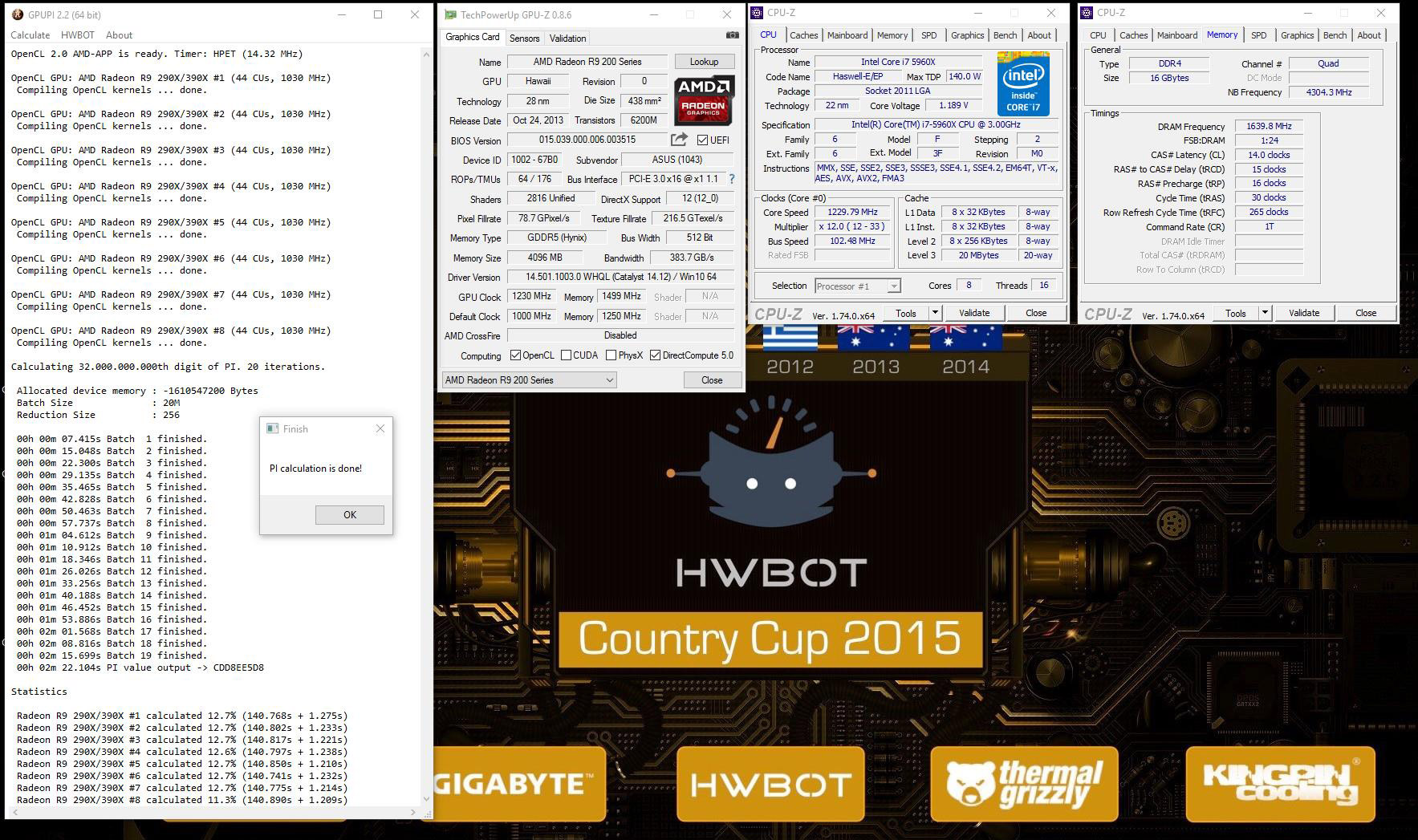Click OK in the Finish dialog
Viewport: 1418px width, 840px height.
(x=350, y=515)
